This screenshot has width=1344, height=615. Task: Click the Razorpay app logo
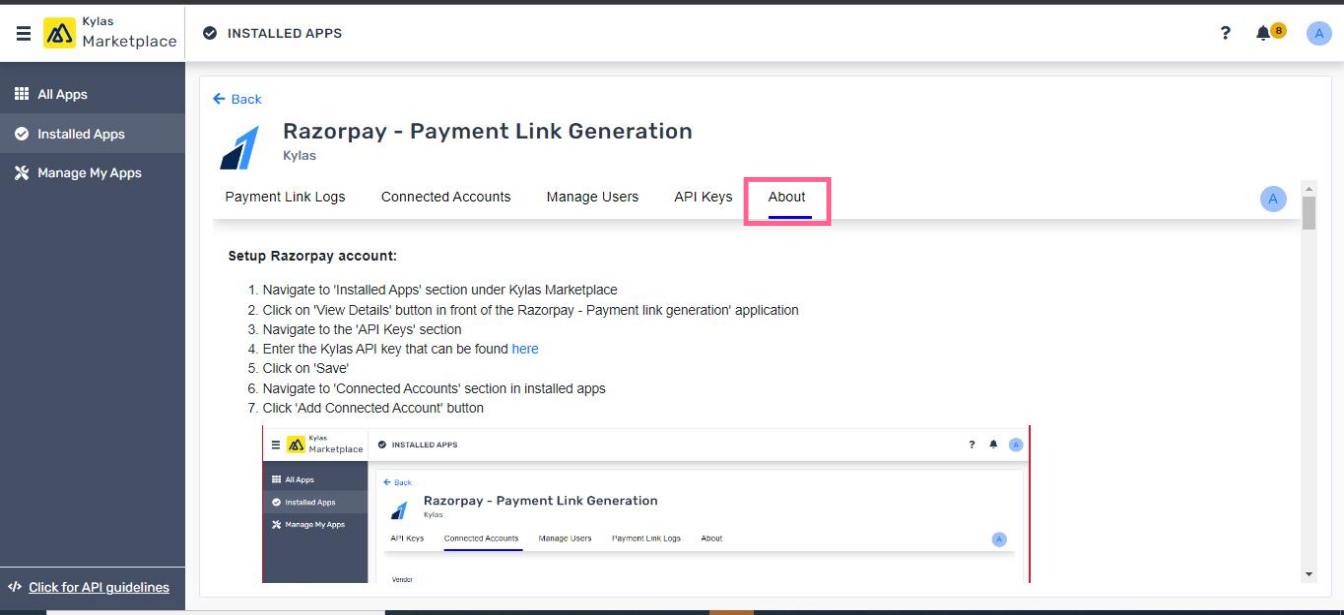click(x=240, y=147)
